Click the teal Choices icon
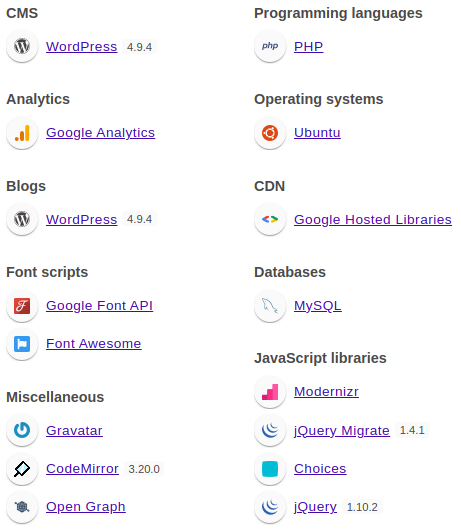Screen dimensions: 461x531 (x=270, y=469)
